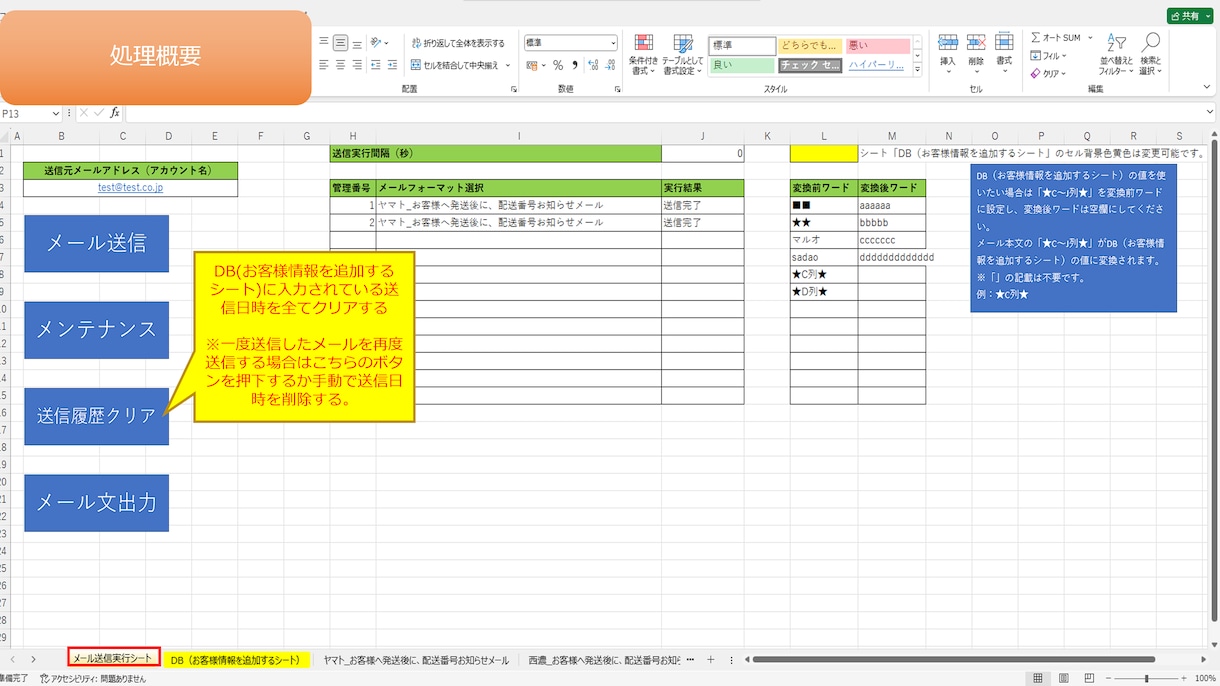
Task: Select 良い good cell style
Action: pos(742,65)
